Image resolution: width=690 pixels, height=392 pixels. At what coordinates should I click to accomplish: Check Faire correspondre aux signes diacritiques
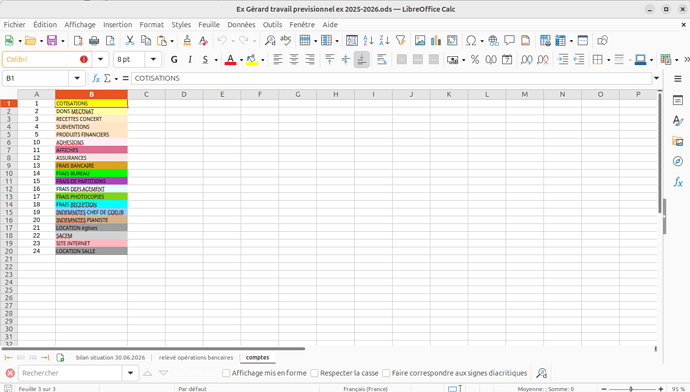[x=386, y=373]
